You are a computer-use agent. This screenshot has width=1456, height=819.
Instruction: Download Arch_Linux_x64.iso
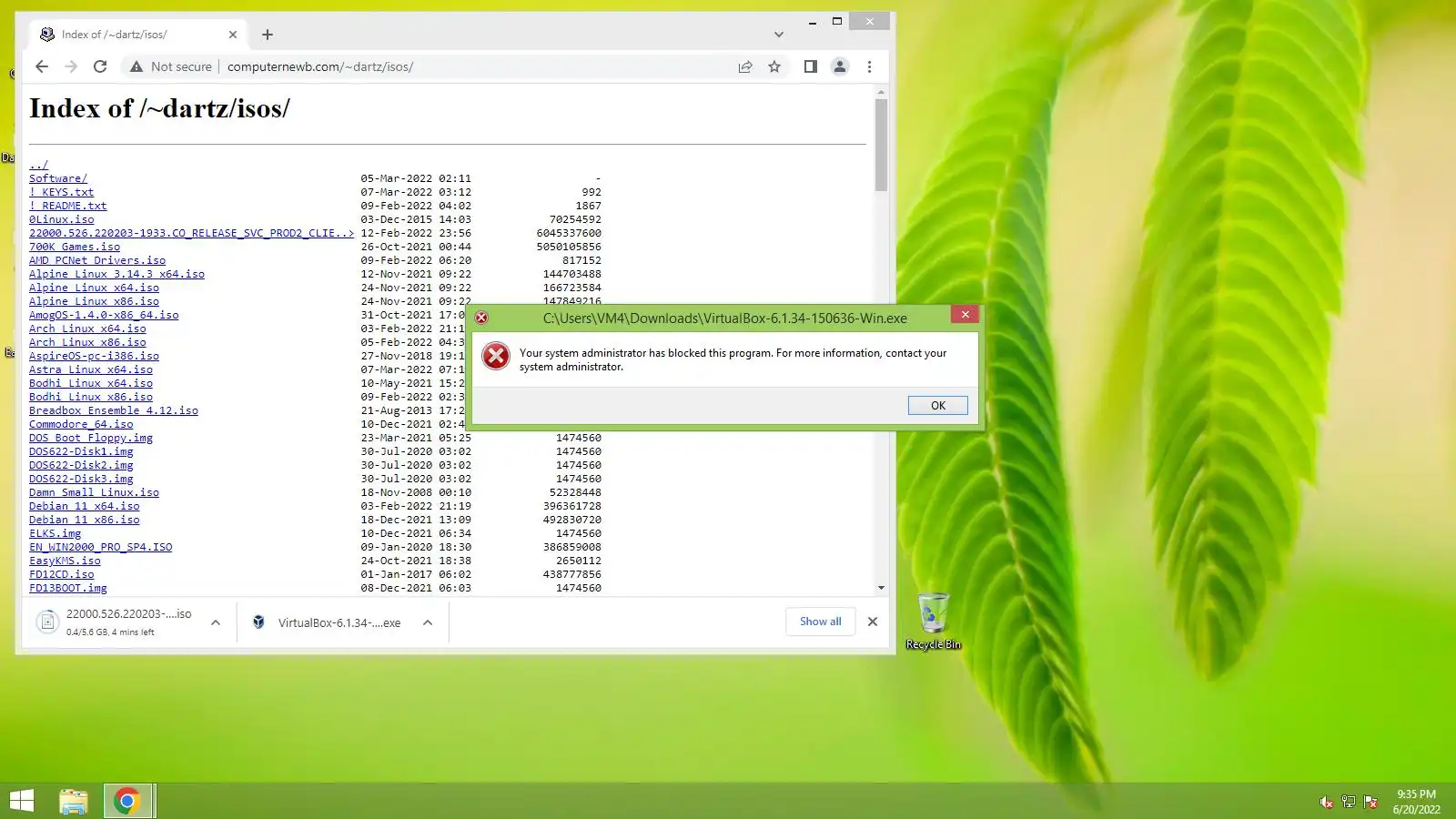pyautogui.click(x=87, y=329)
